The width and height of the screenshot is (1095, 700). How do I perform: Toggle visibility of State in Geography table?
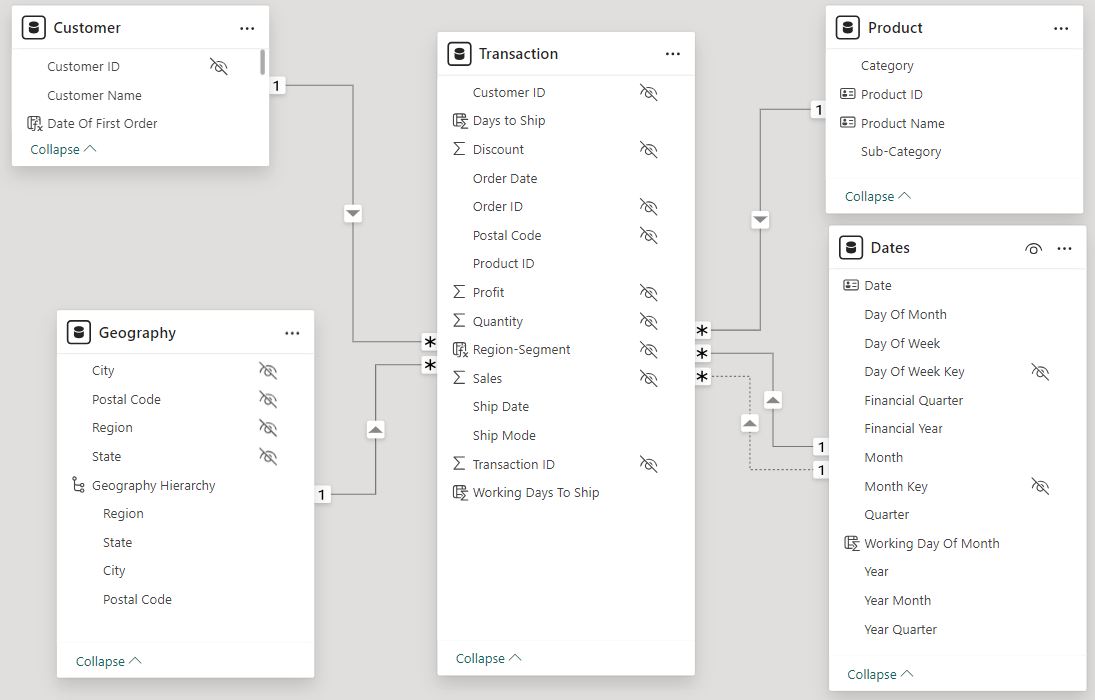268,456
